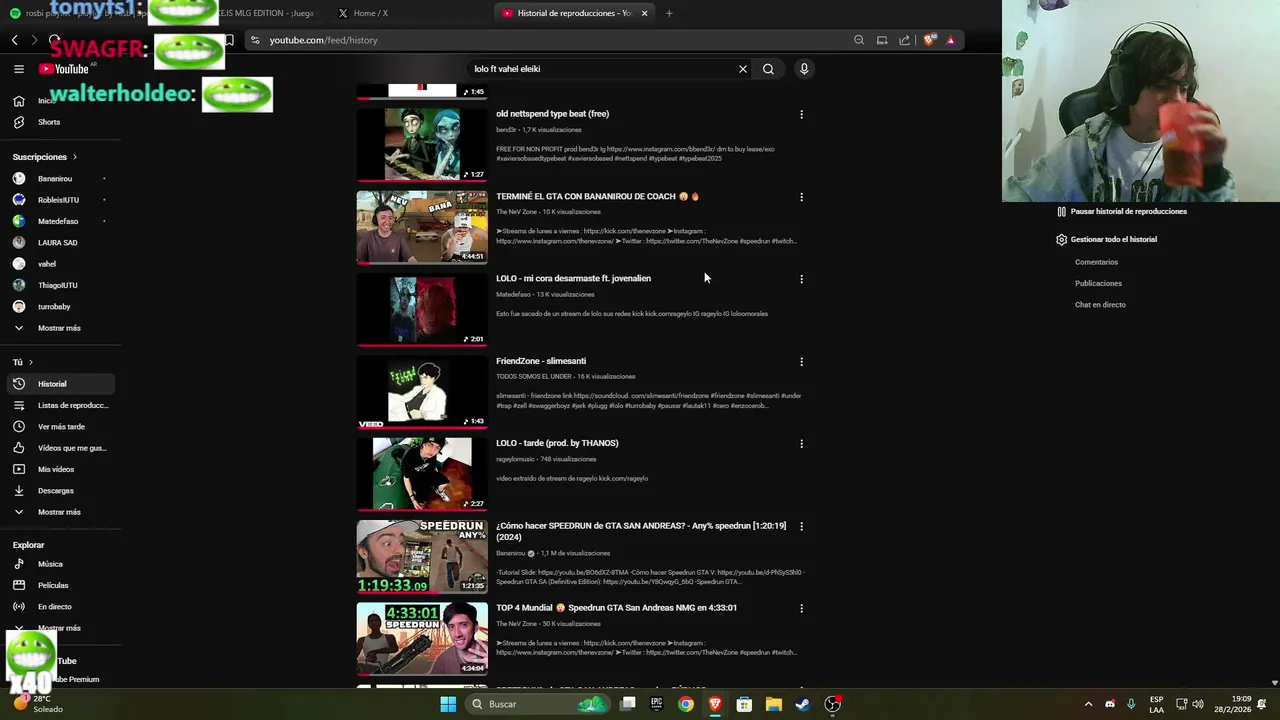Open the YouTube hamburger guide menu

18,69
